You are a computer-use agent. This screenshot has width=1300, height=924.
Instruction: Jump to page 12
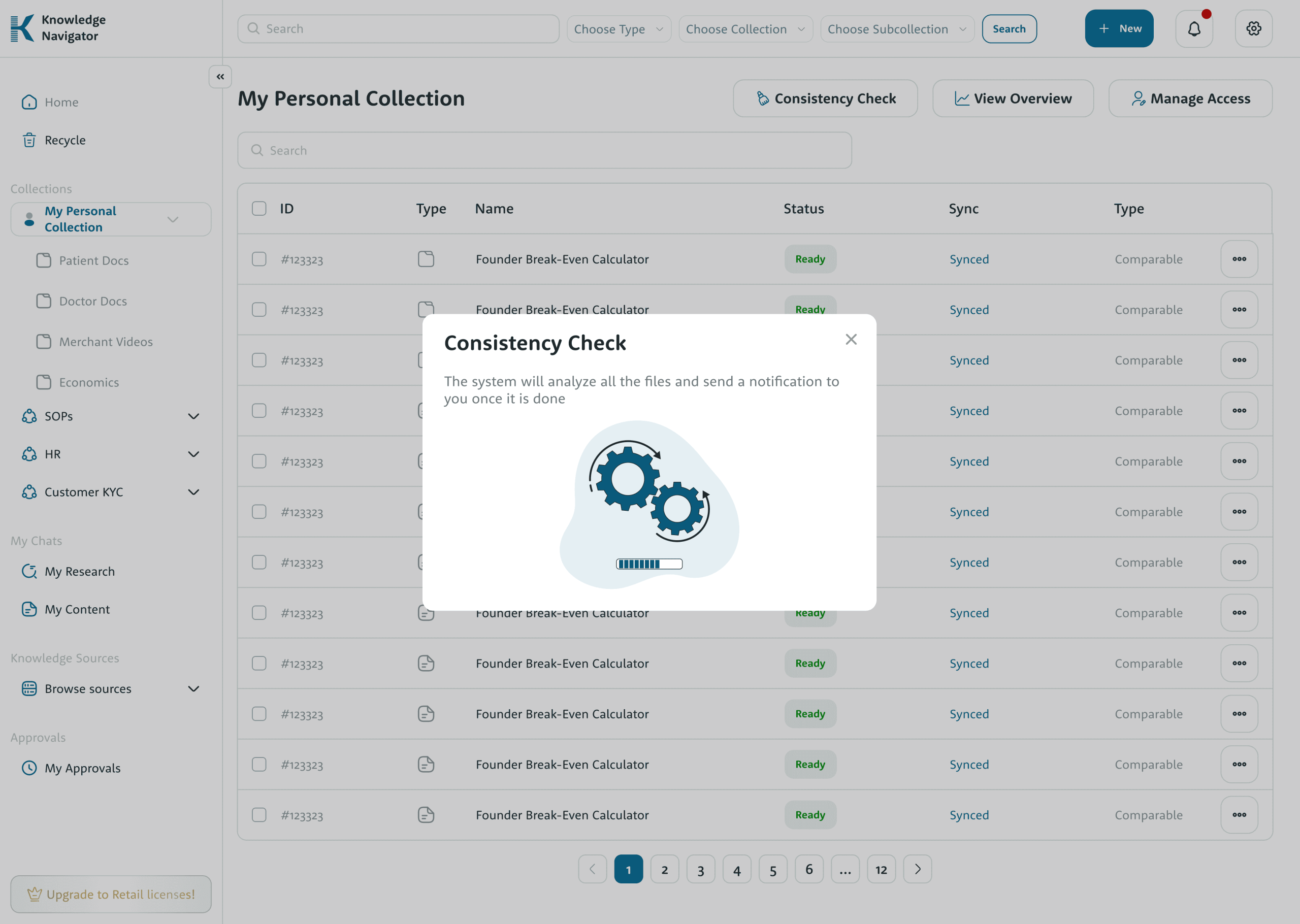click(881, 869)
